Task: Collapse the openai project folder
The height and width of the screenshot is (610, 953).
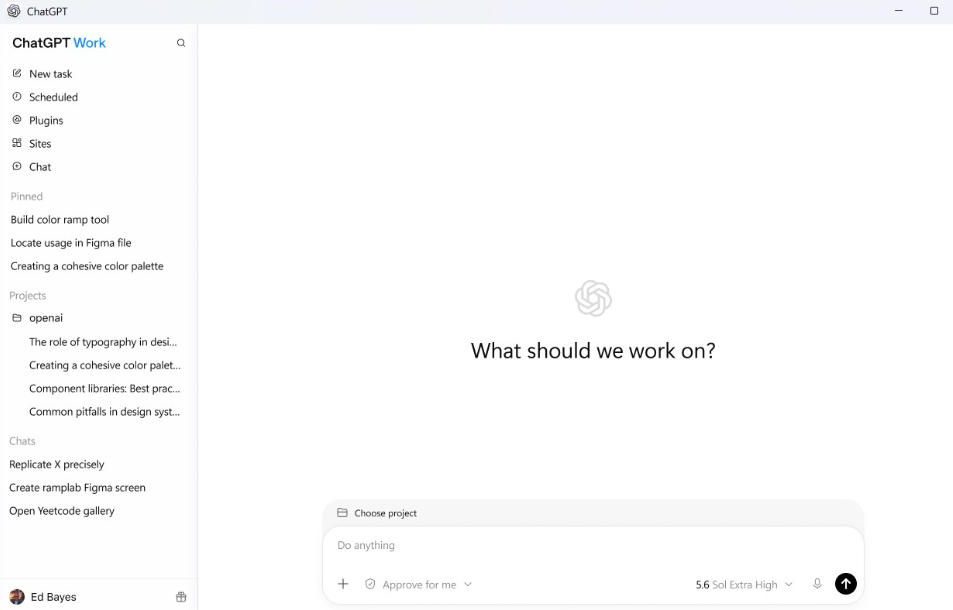Action: pyautogui.click(x=46, y=318)
